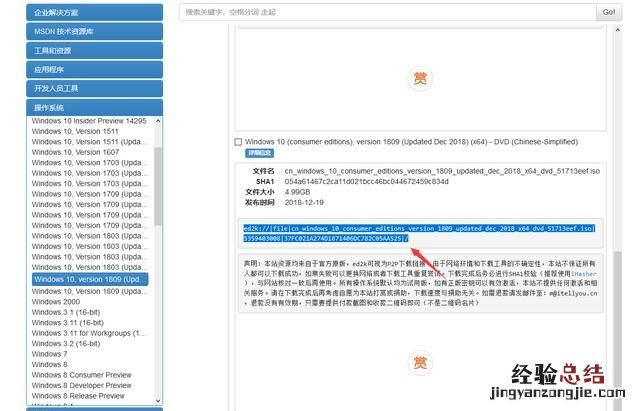This screenshot has height=411, width=640.
Task: Click the main content scrollbar thumb
Action: coord(618,331)
